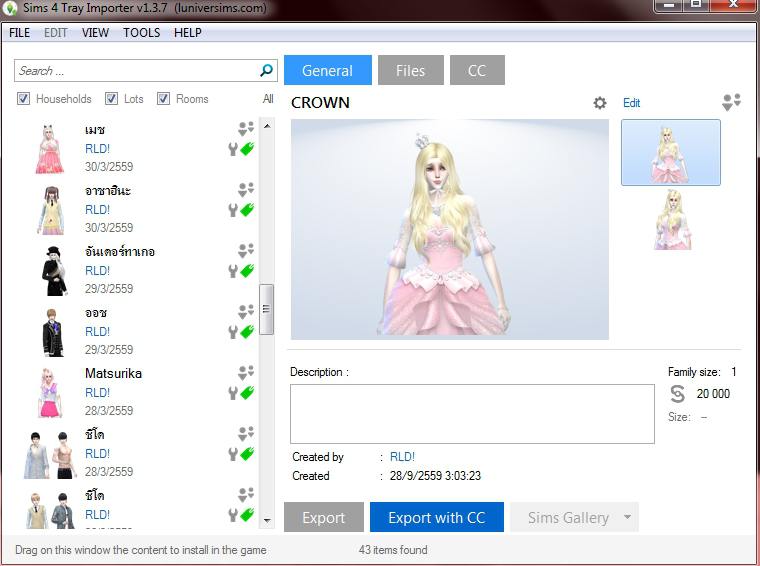Click into the Description text box

[472, 414]
